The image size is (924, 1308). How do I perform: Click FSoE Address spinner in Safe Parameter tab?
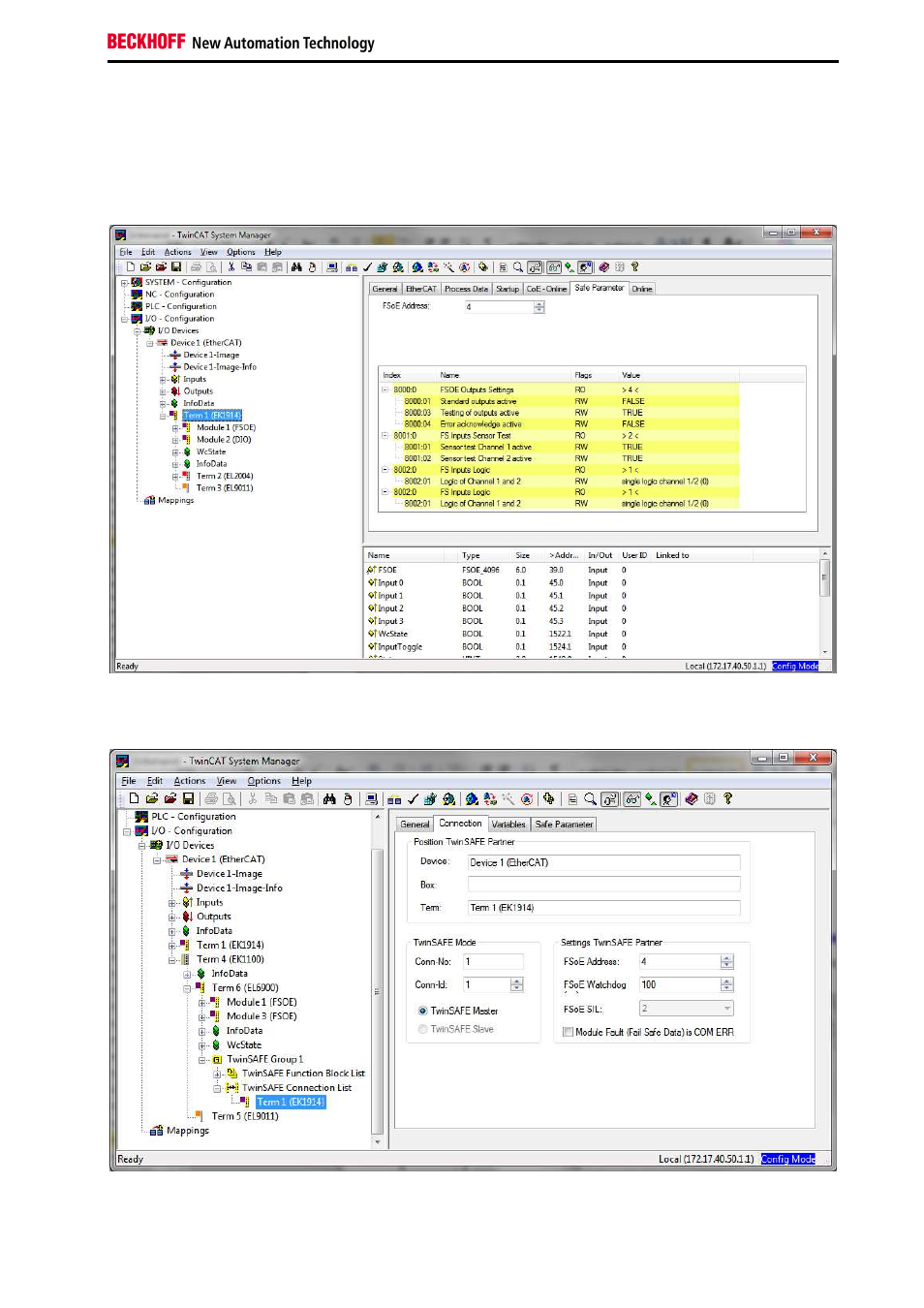point(539,307)
